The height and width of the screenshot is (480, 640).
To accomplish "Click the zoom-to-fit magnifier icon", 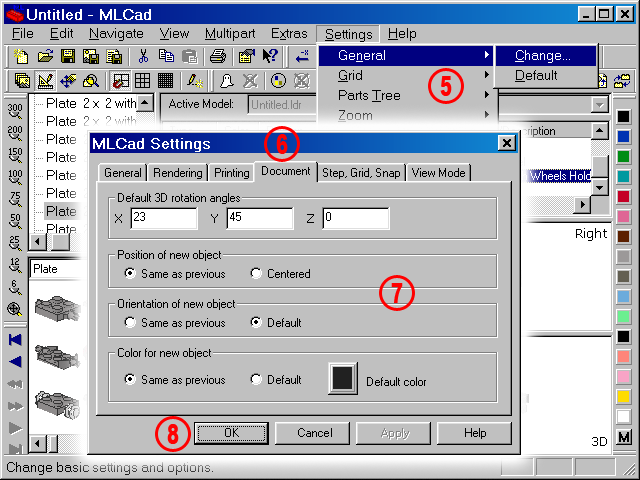I will (15, 309).
